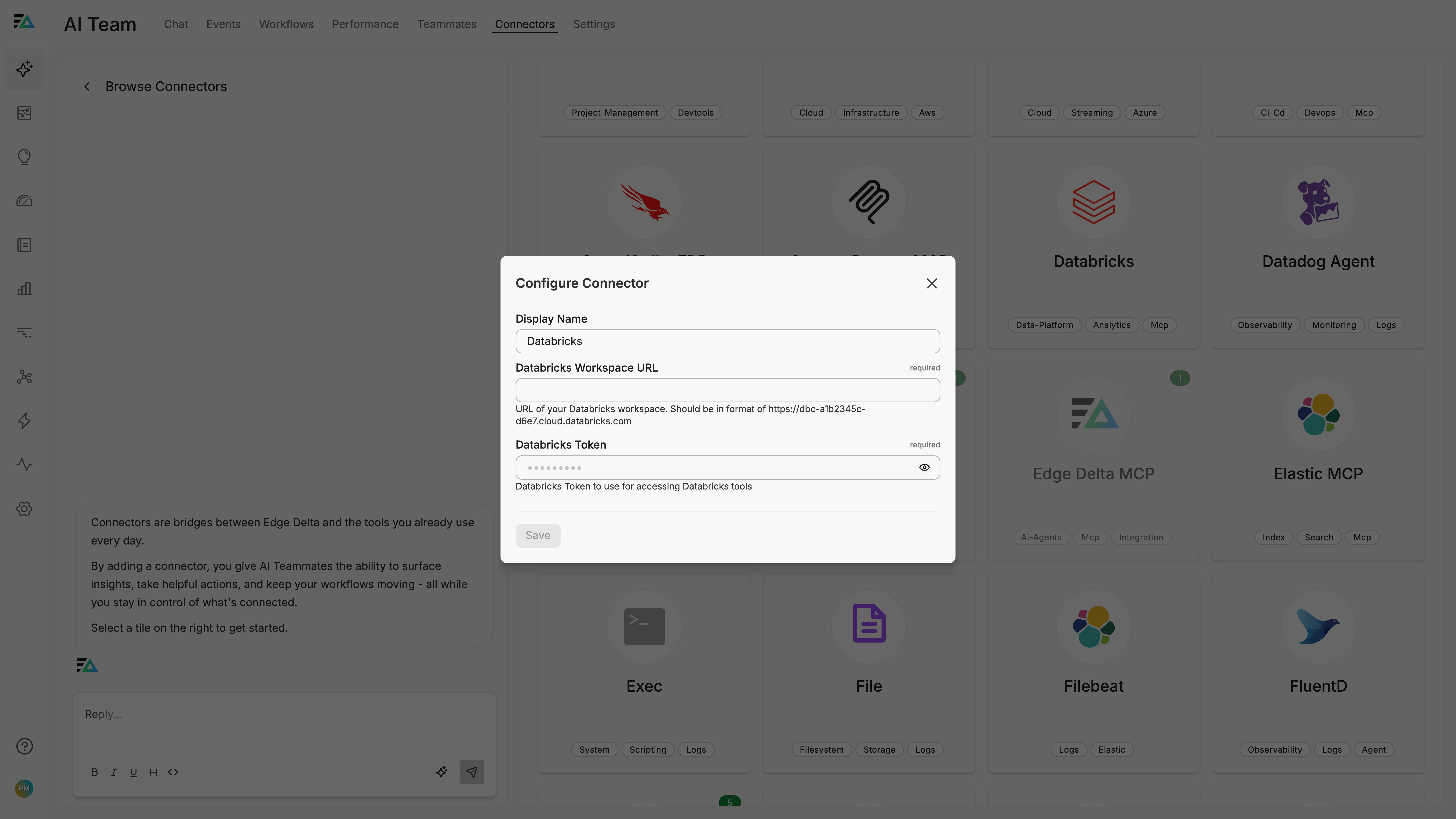Insert code block in reply editor
Screen dimensions: 1456x819
pos(173,772)
